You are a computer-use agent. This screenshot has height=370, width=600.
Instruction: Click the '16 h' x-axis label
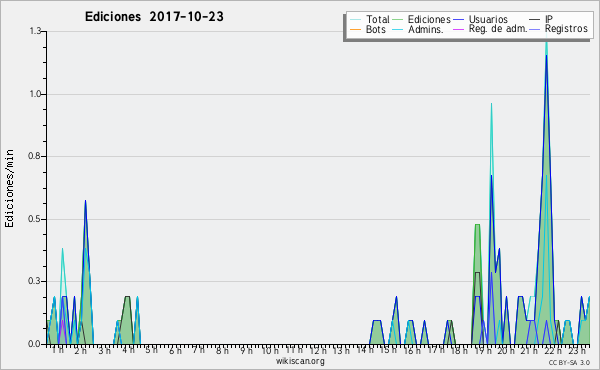(412, 350)
